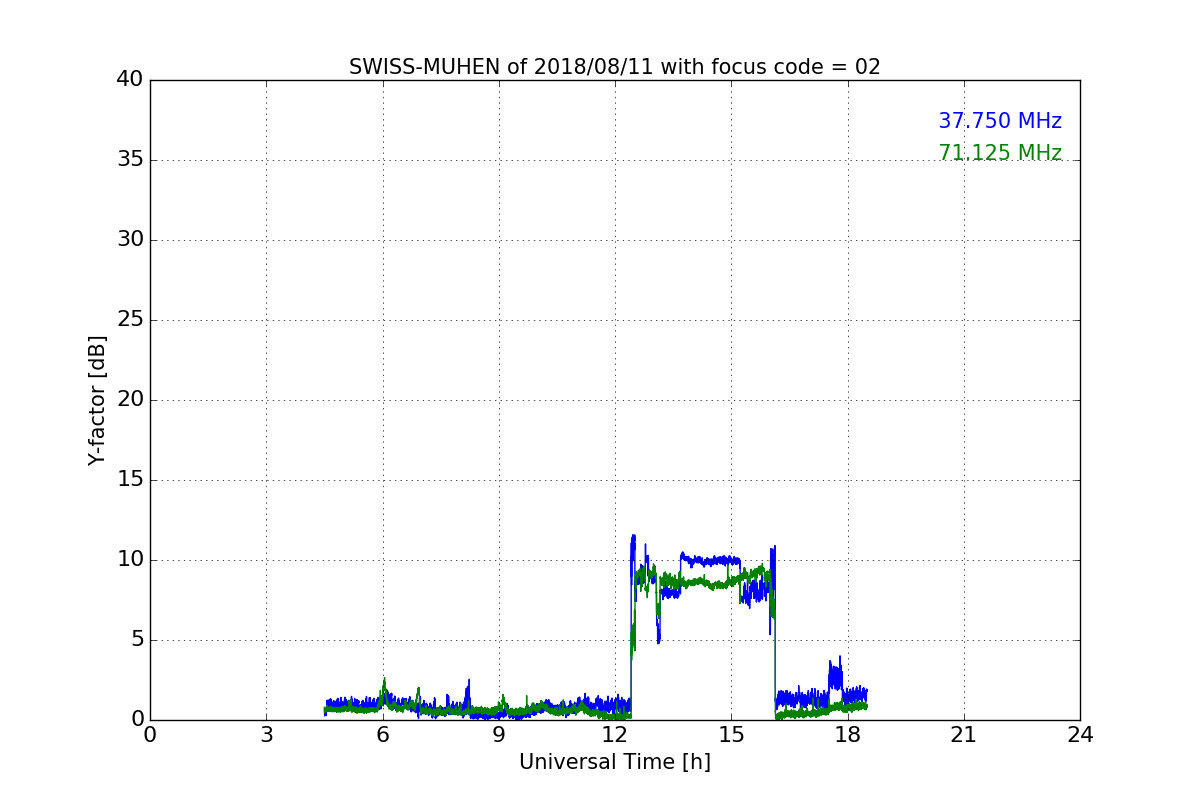Click x-axis tick label '15'
1200x800 pixels.
pos(731,734)
